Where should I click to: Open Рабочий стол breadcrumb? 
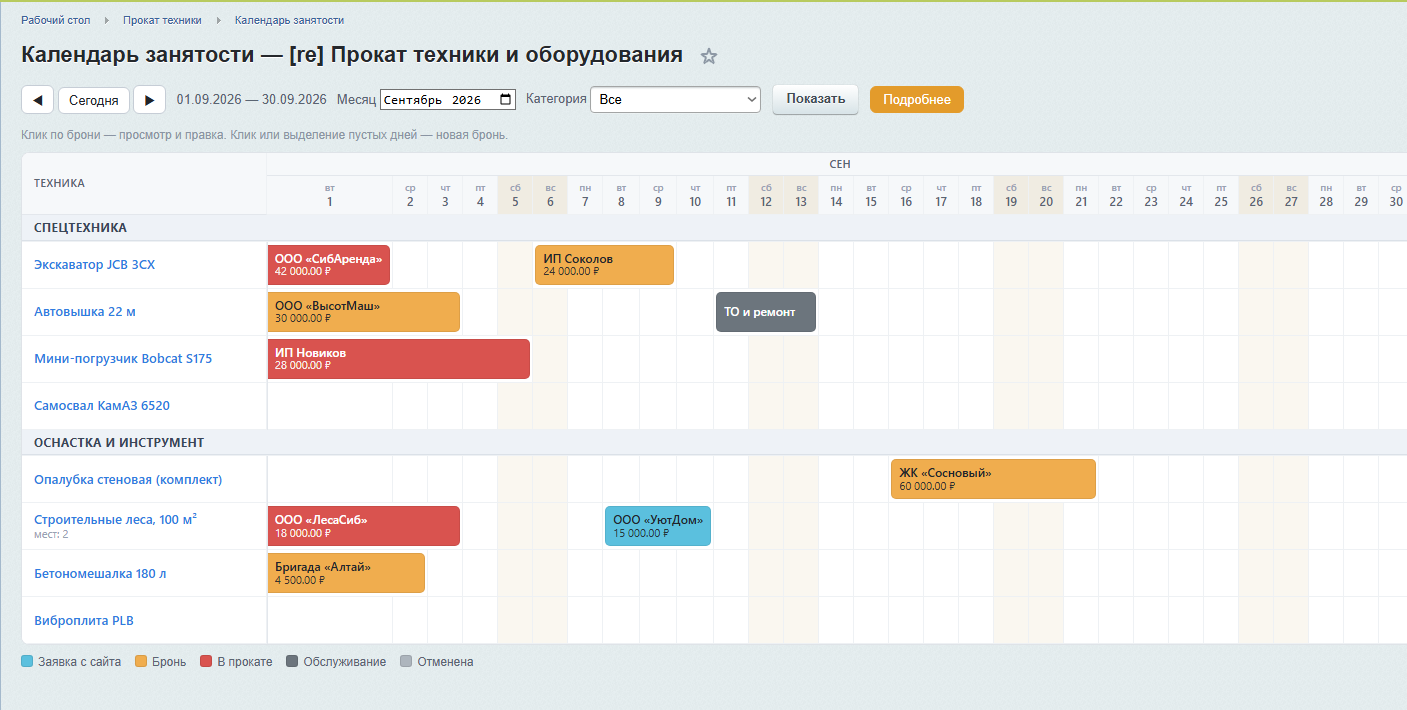tap(56, 20)
